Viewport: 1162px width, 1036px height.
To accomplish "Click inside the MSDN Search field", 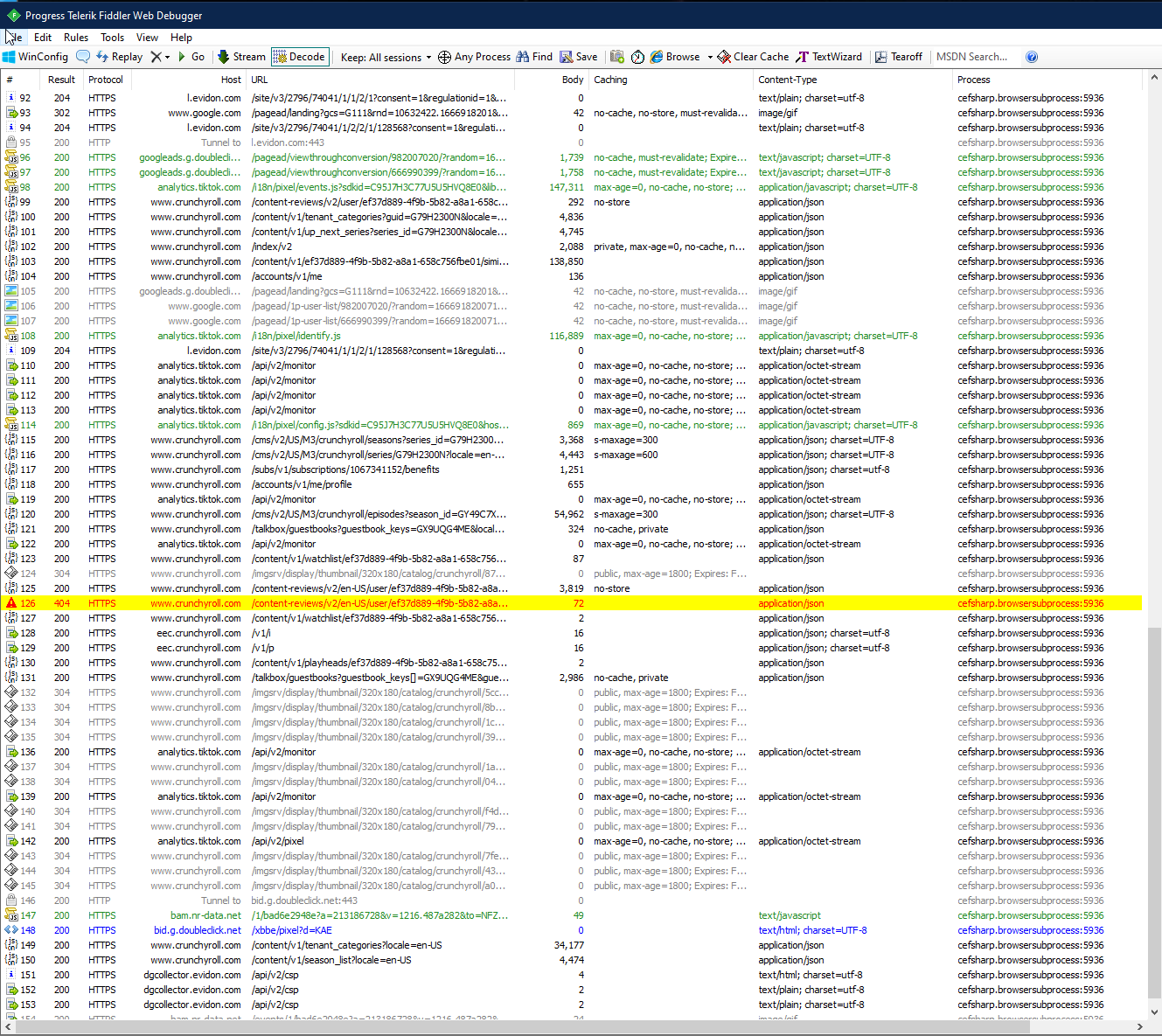I will pos(973,56).
